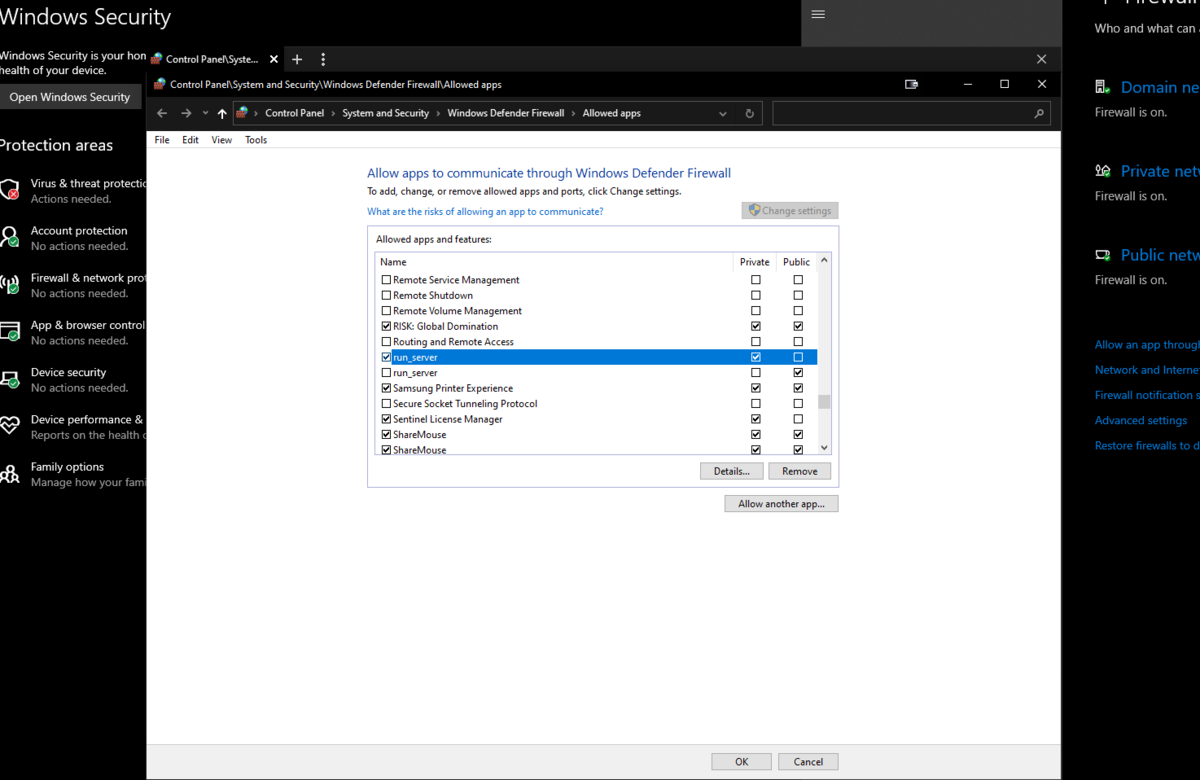The height and width of the screenshot is (780, 1200).
Task: Click the Device security laptop icon
Action: (x=10, y=379)
